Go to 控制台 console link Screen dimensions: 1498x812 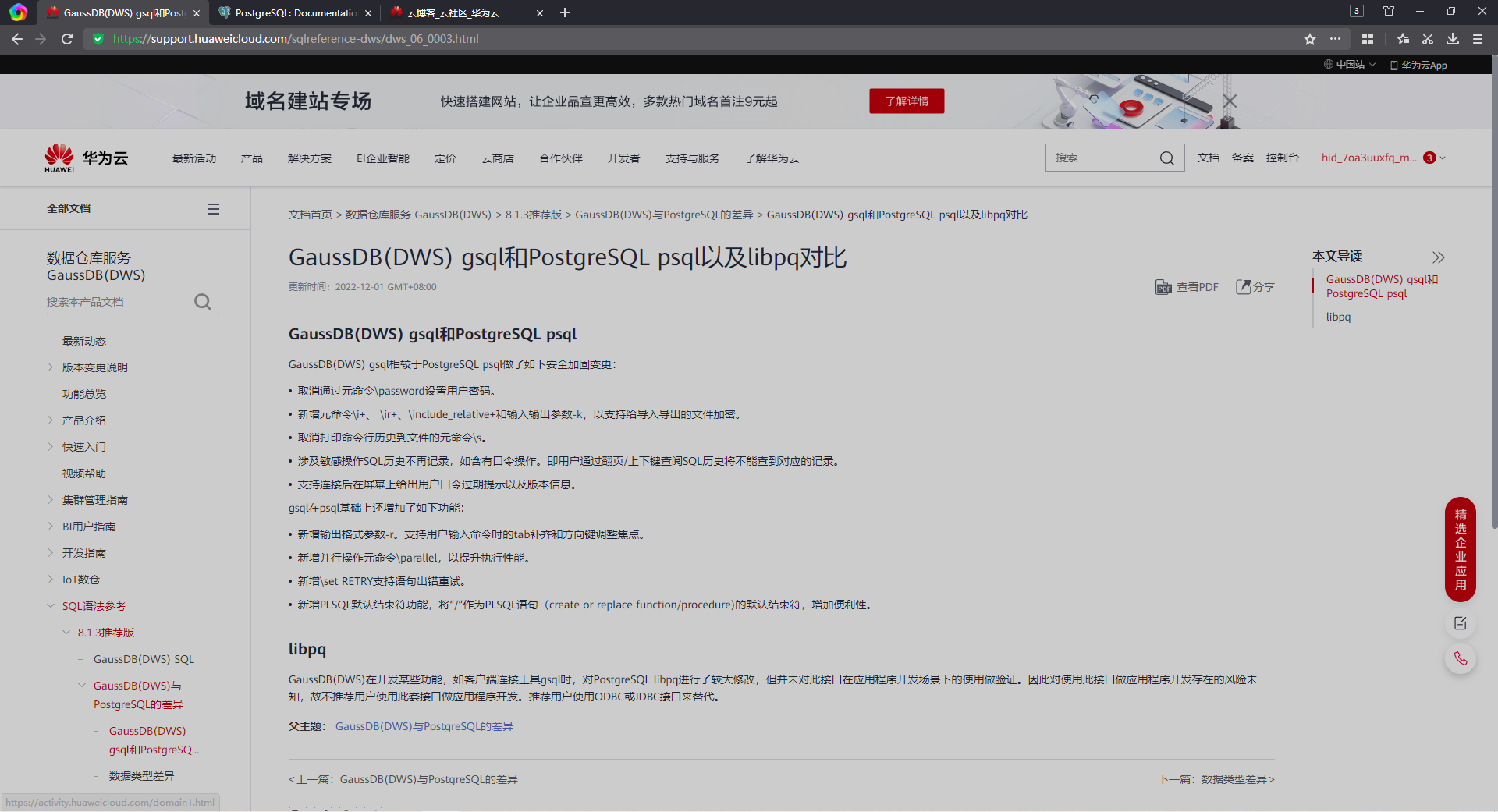coord(1283,158)
